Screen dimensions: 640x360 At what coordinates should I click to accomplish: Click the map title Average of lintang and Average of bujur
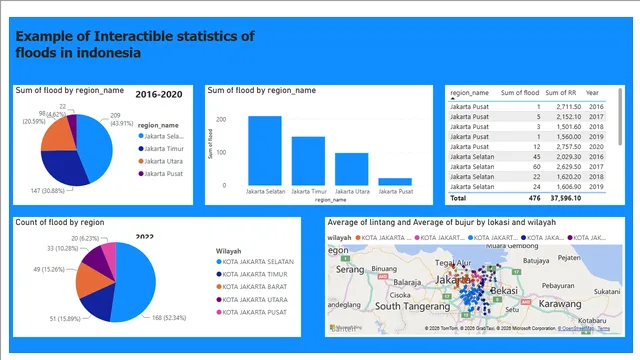pos(442,222)
